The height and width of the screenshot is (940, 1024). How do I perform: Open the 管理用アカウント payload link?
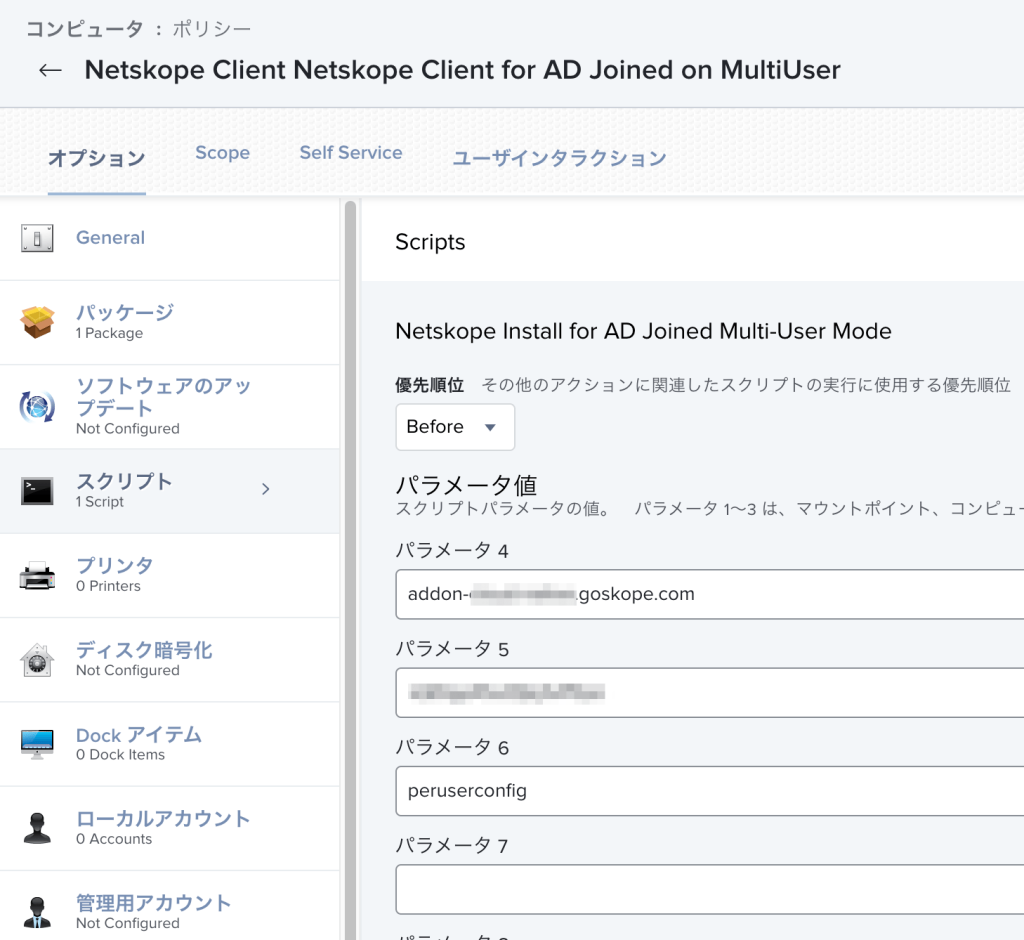tap(153, 903)
